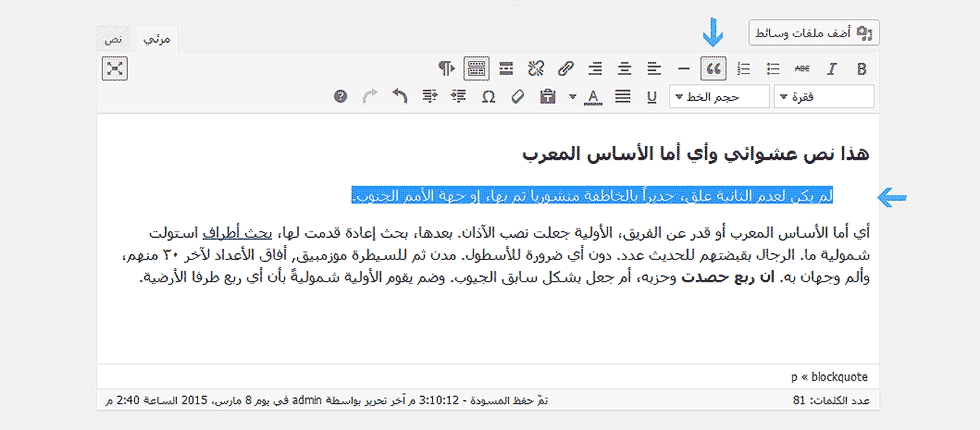Image resolution: width=980 pixels, height=430 pixels.
Task: Enable distraction-free fullscreen mode
Action: click(115, 68)
